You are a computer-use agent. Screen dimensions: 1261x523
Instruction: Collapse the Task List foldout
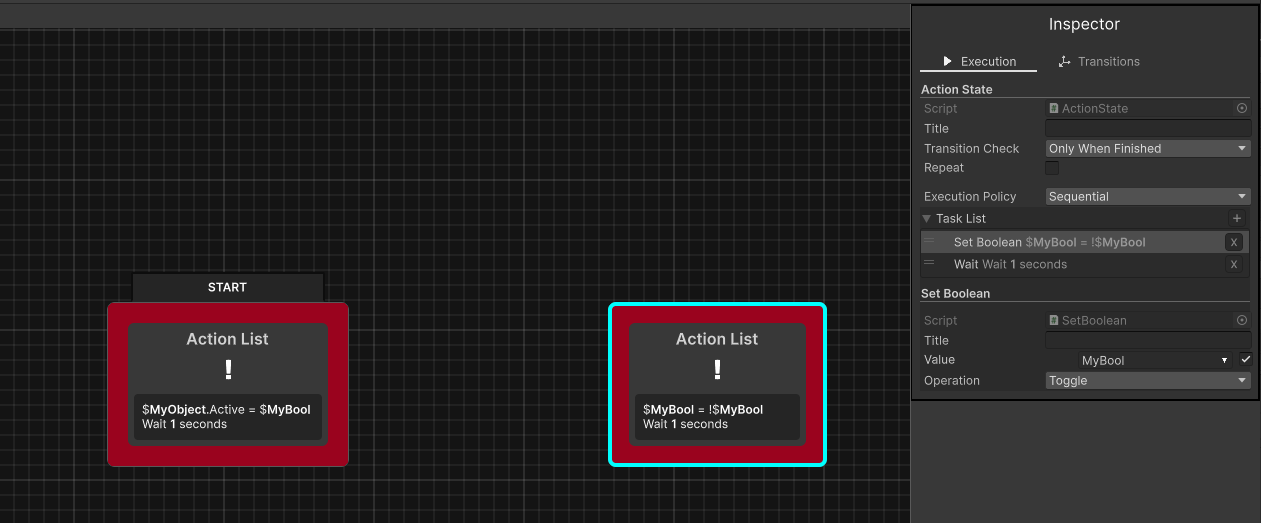tap(927, 219)
